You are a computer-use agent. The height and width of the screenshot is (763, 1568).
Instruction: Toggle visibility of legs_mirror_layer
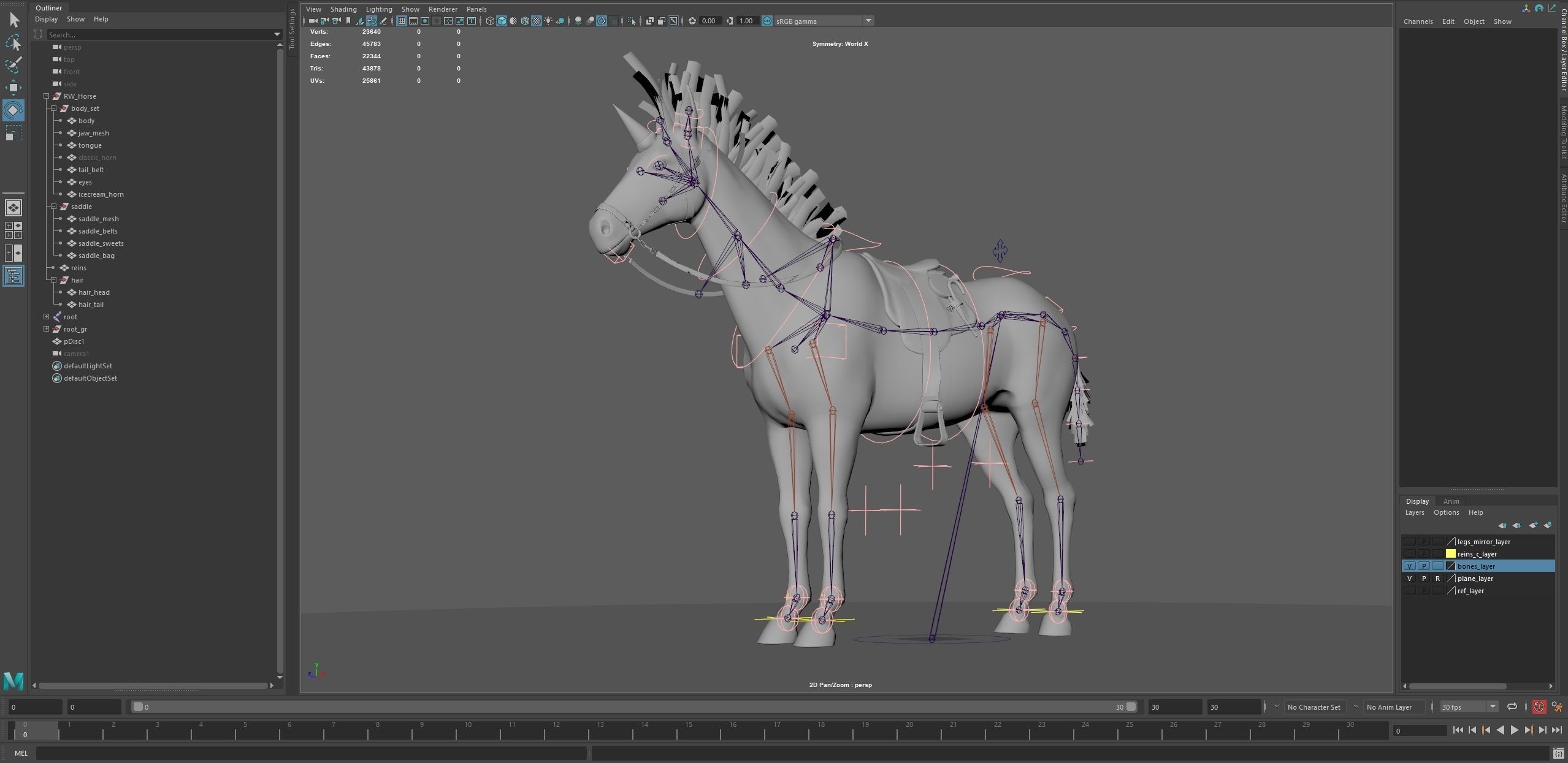(1409, 542)
